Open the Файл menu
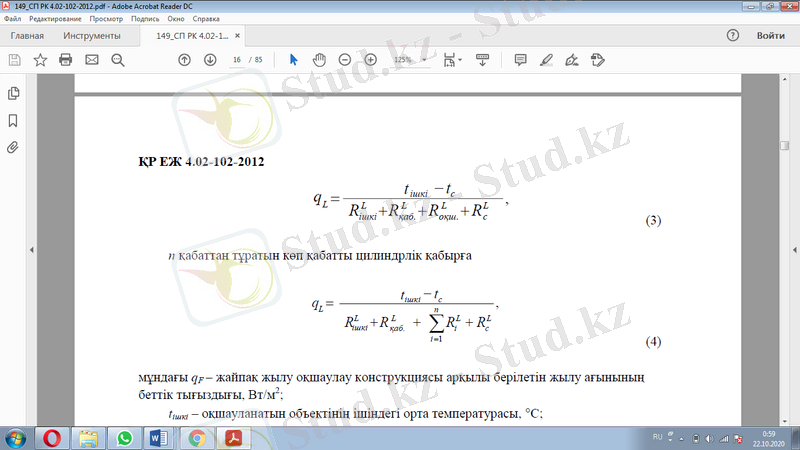 12,18
